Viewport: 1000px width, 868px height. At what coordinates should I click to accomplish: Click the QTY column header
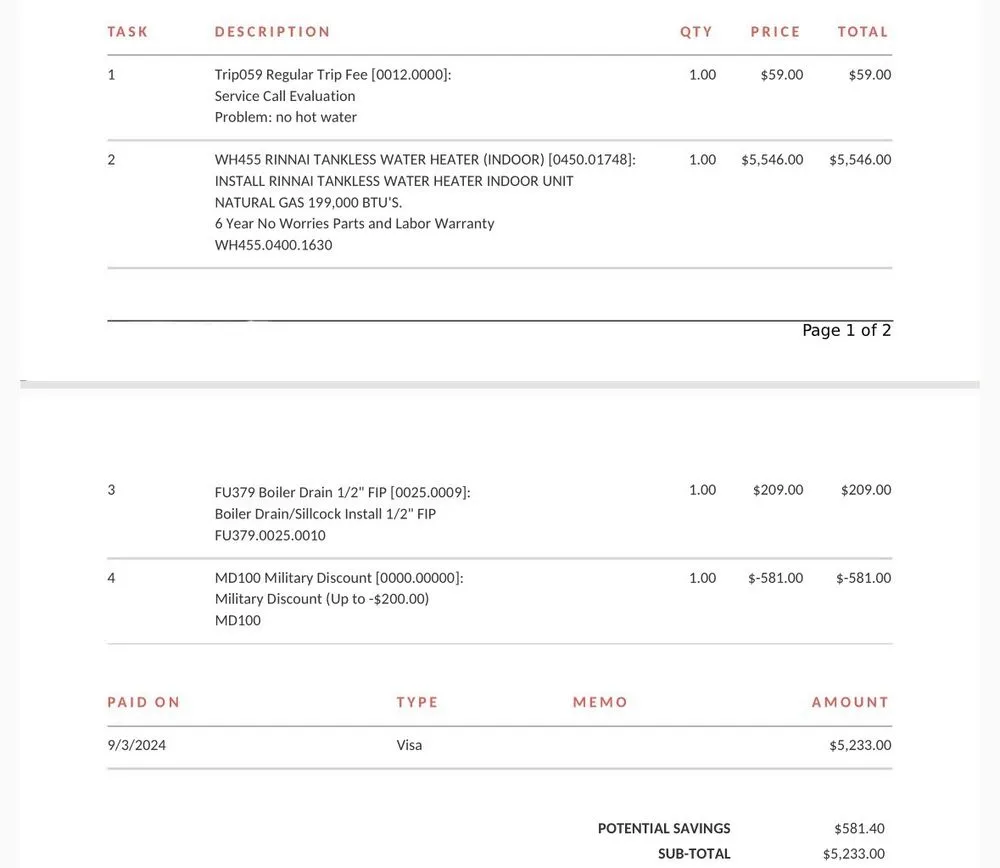(x=696, y=32)
